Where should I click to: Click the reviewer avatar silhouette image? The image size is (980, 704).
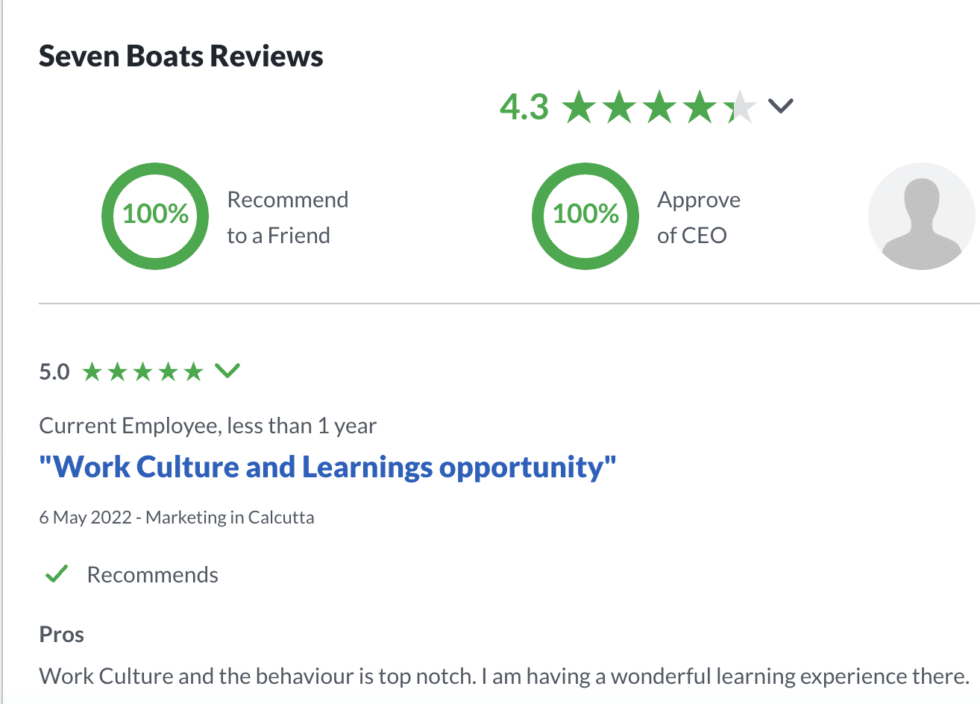click(x=921, y=215)
